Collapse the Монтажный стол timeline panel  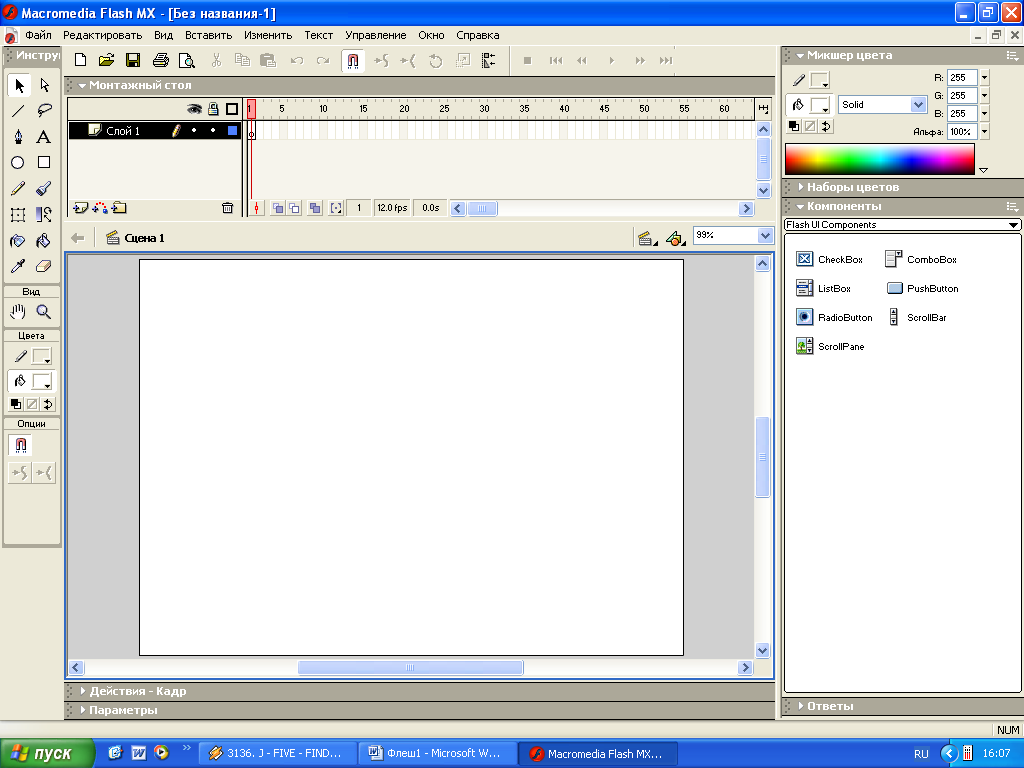click(x=82, y=86)
